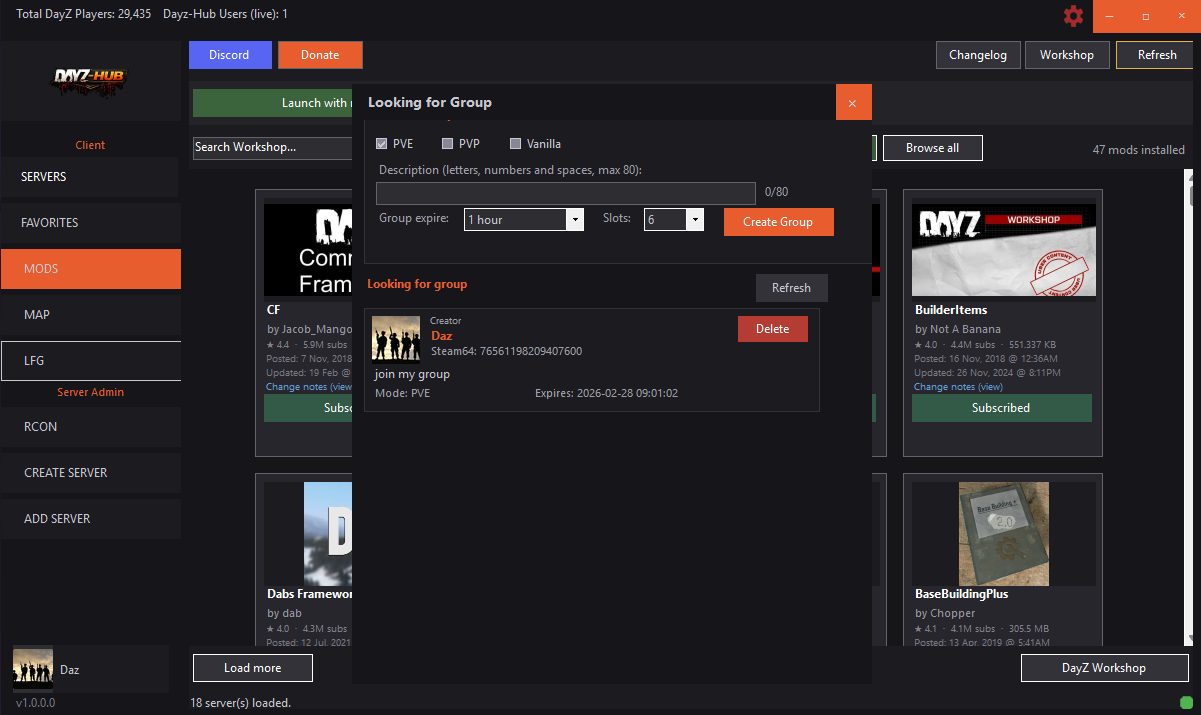The image size is (1201, 715).
Task: Expand the Group expire dropdown
Action: (x=574, y=220)
